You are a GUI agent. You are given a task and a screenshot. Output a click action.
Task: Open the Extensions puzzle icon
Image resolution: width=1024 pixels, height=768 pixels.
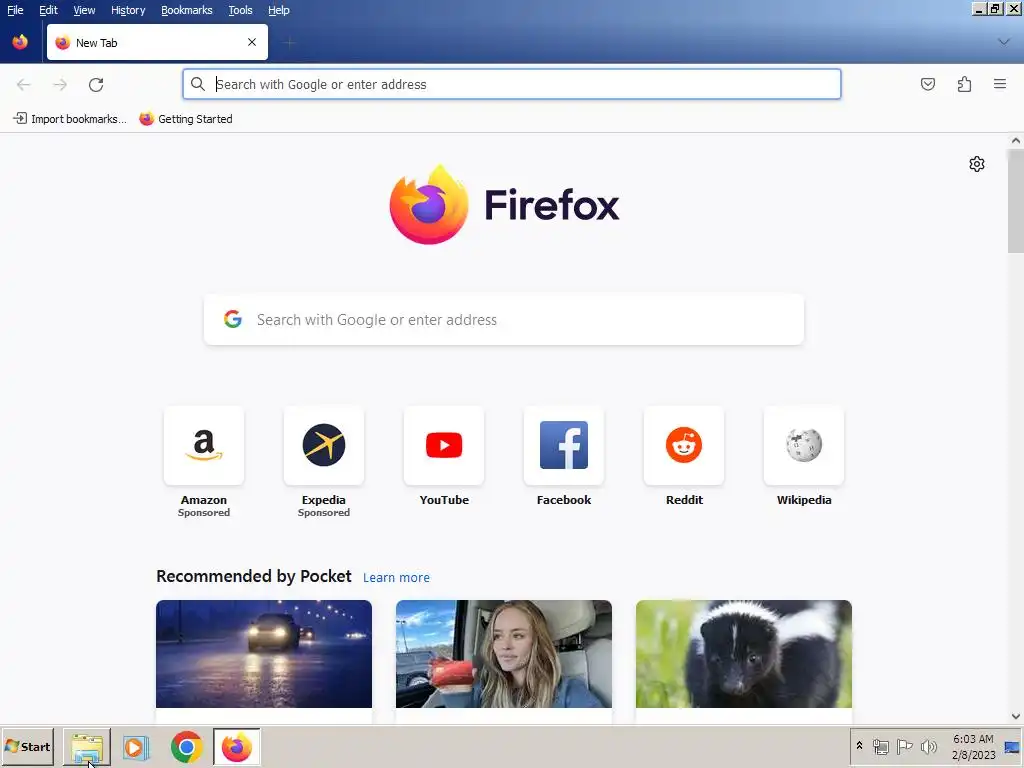(x=964, y=84)
